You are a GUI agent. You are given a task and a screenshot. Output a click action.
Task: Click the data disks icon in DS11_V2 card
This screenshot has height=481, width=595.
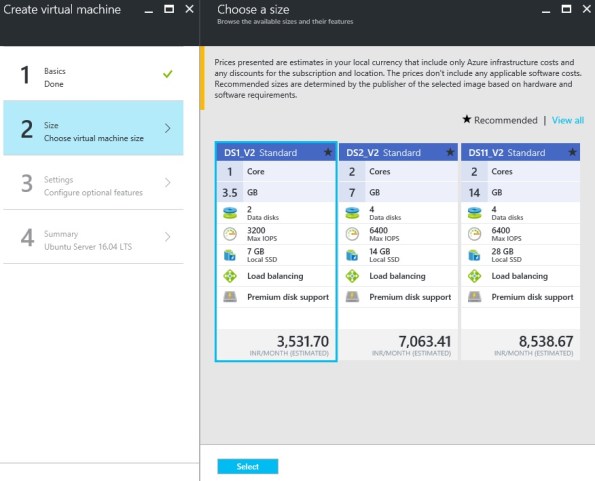click(474, 213)
